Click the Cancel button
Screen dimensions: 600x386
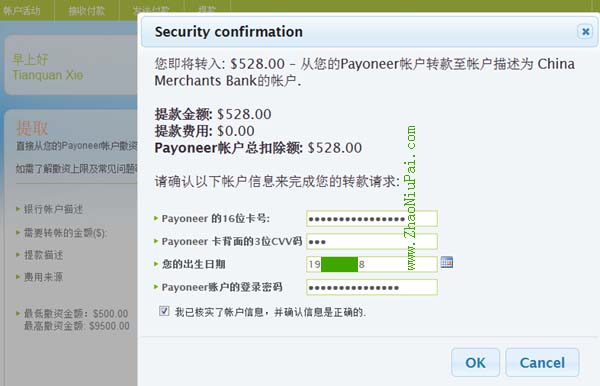(542, 362)
